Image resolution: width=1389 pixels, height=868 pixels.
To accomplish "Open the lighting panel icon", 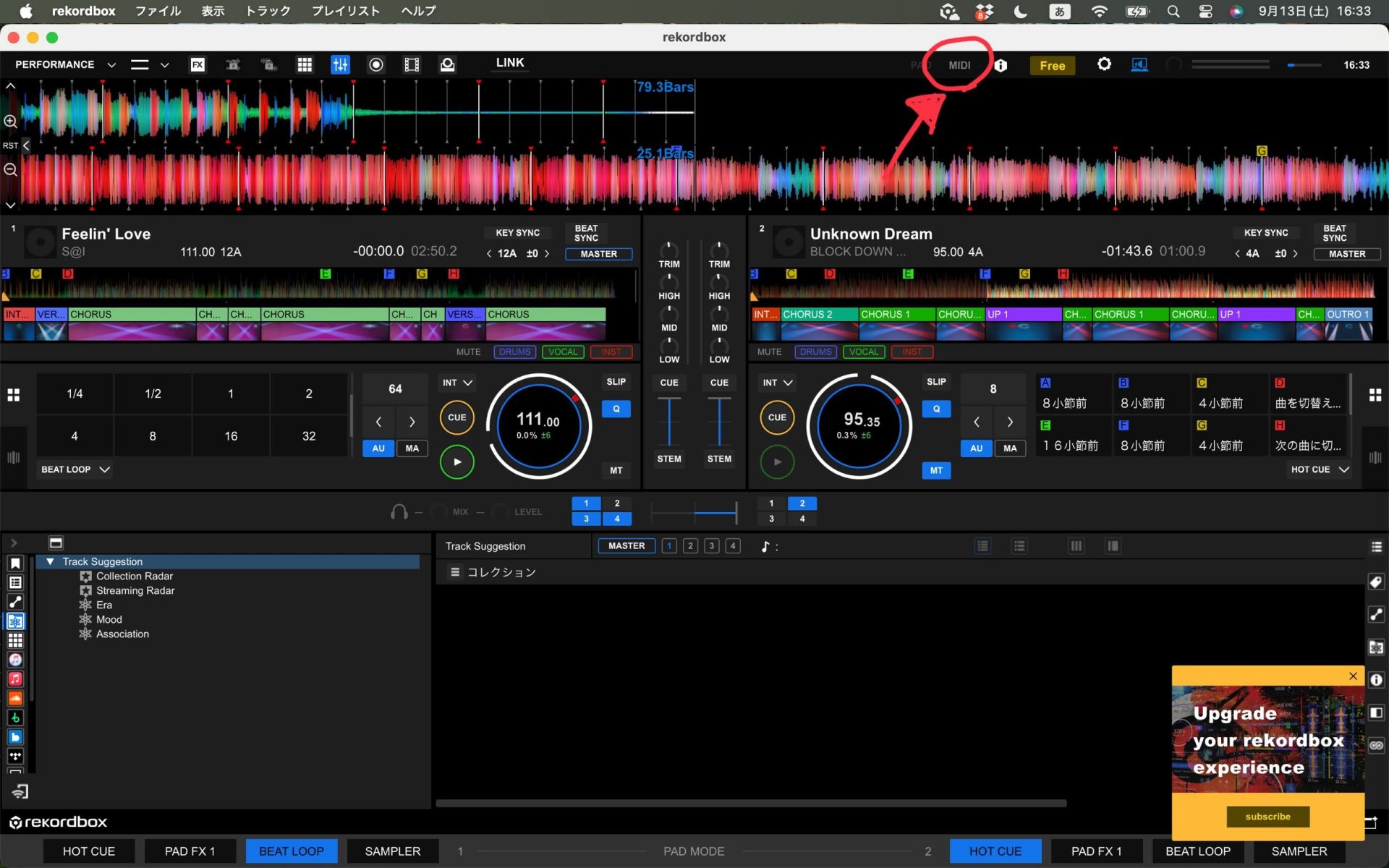I will [x=448, y=65].
